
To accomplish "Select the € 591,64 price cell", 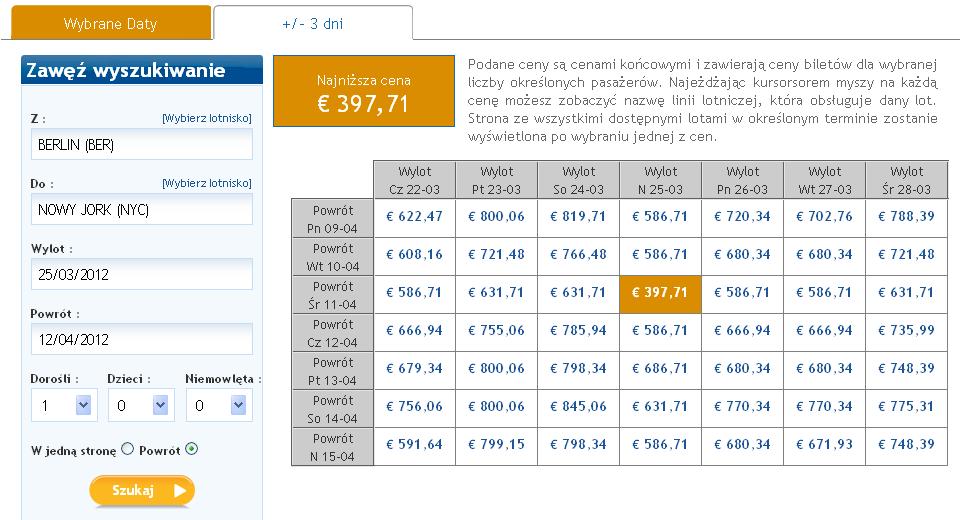I will pyautogui.click(x=414, y=446).
